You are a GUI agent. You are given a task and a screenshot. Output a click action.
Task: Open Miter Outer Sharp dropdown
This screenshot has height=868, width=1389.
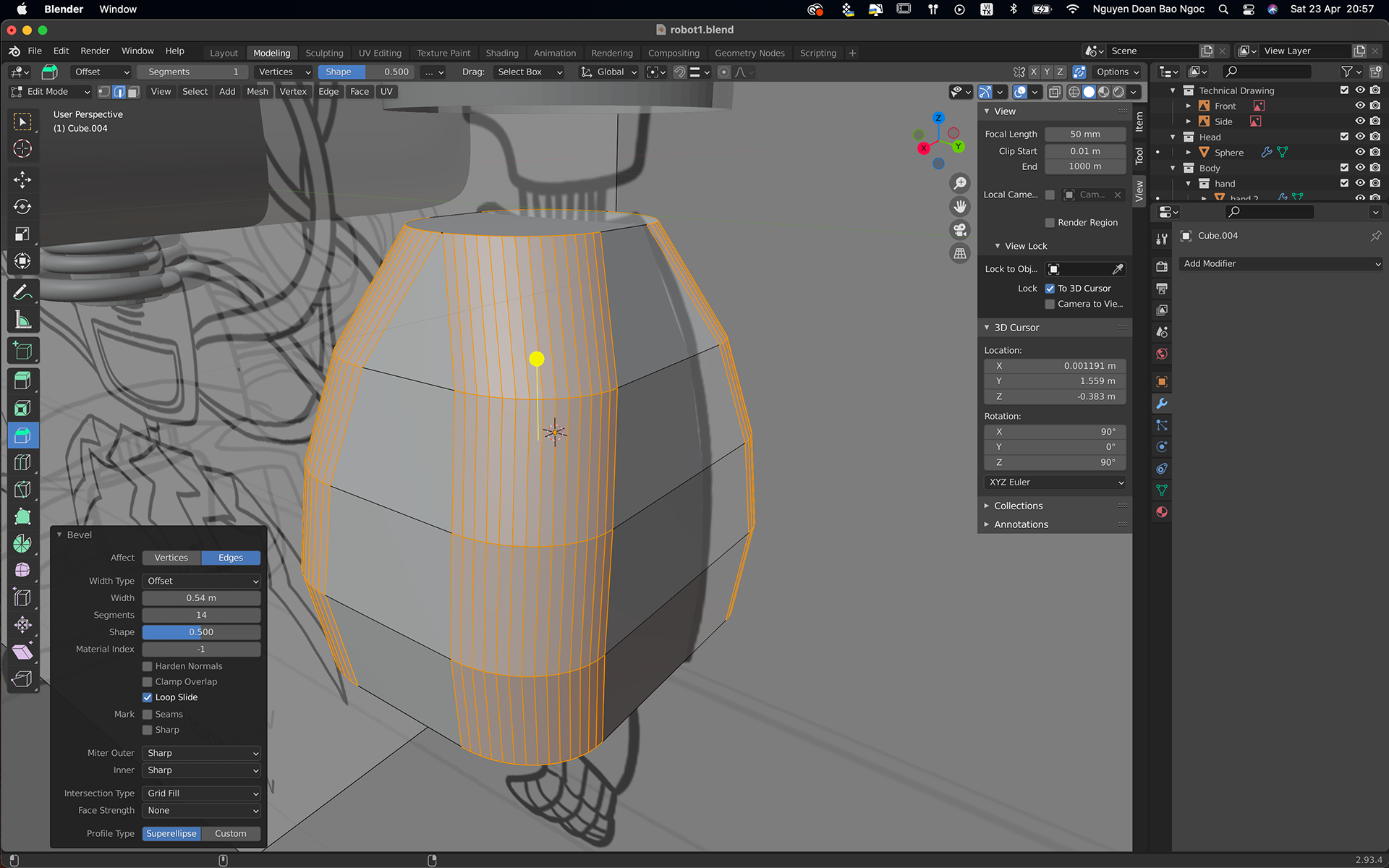[201, 754]
